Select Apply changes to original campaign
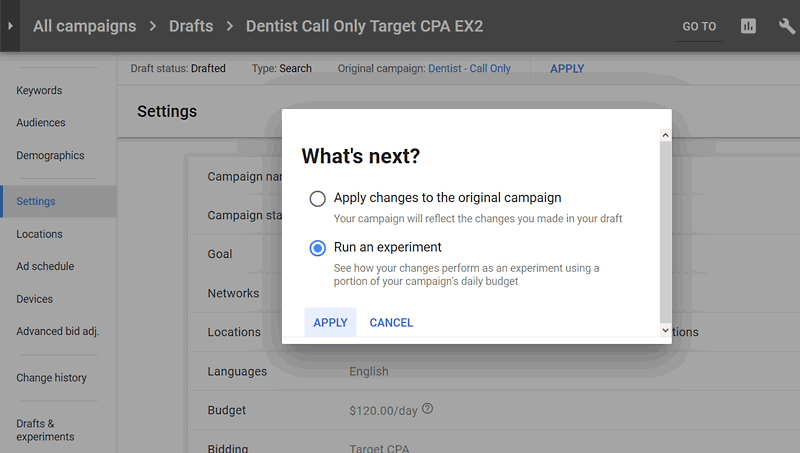 tap(318, 198)
